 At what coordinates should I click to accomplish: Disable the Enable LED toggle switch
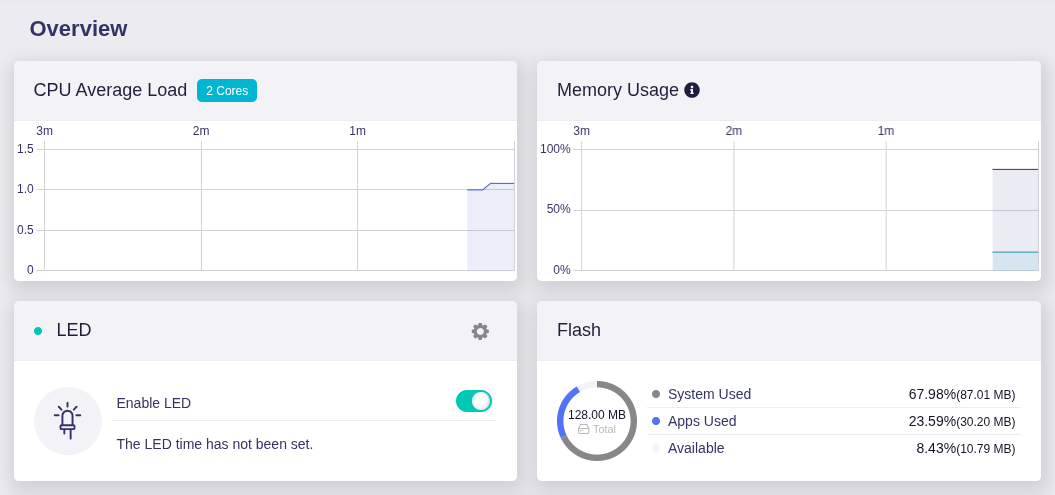tap(474, 401)
